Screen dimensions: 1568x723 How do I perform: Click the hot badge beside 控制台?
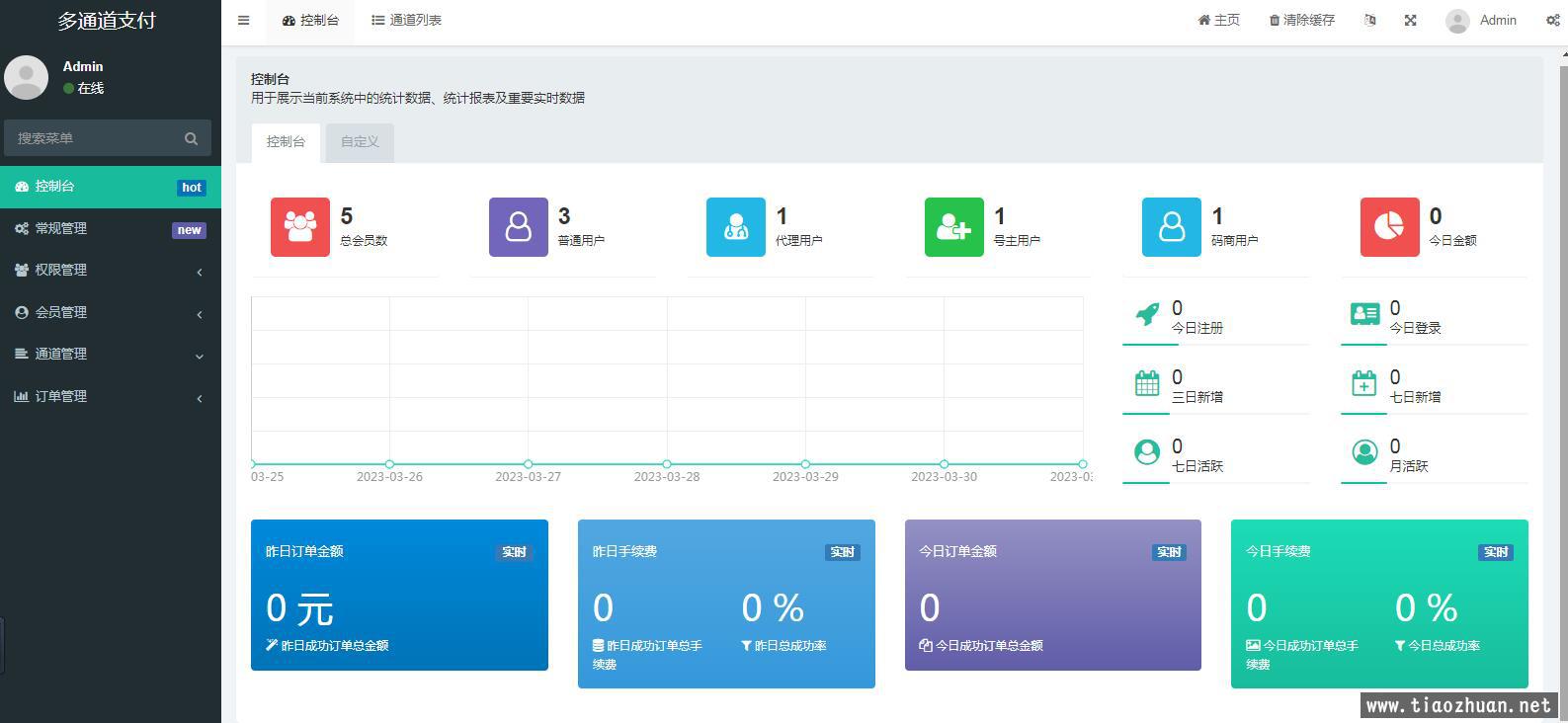[x=192, y=187]
